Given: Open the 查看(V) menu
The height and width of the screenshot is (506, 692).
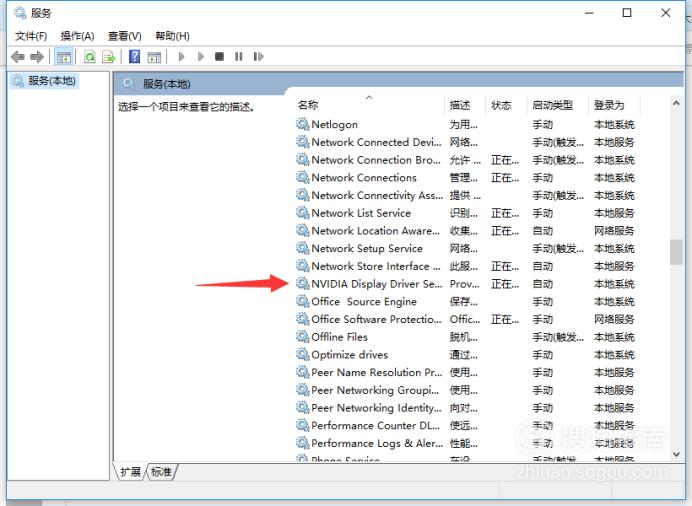Looking at the screenshot, I should tap(124, 36).
